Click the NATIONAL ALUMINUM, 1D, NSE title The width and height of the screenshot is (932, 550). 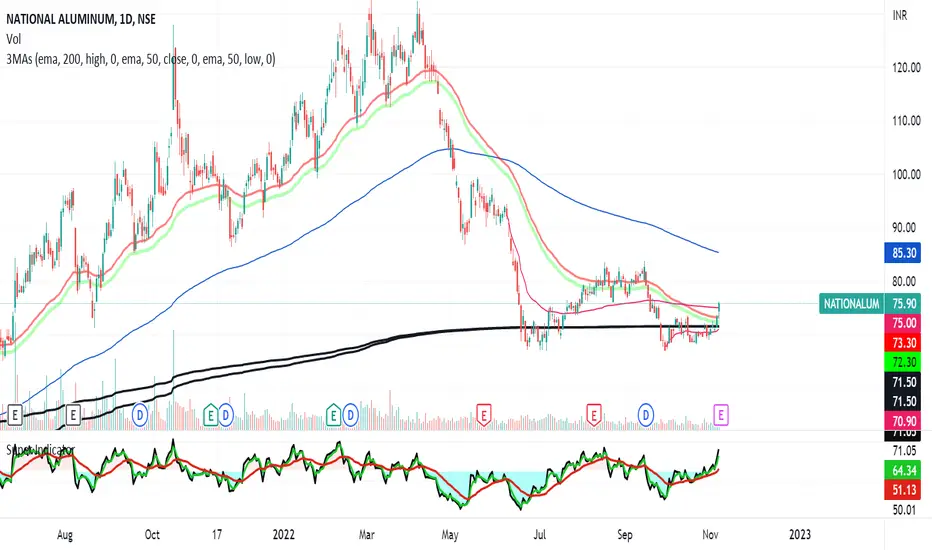point(81,19)
